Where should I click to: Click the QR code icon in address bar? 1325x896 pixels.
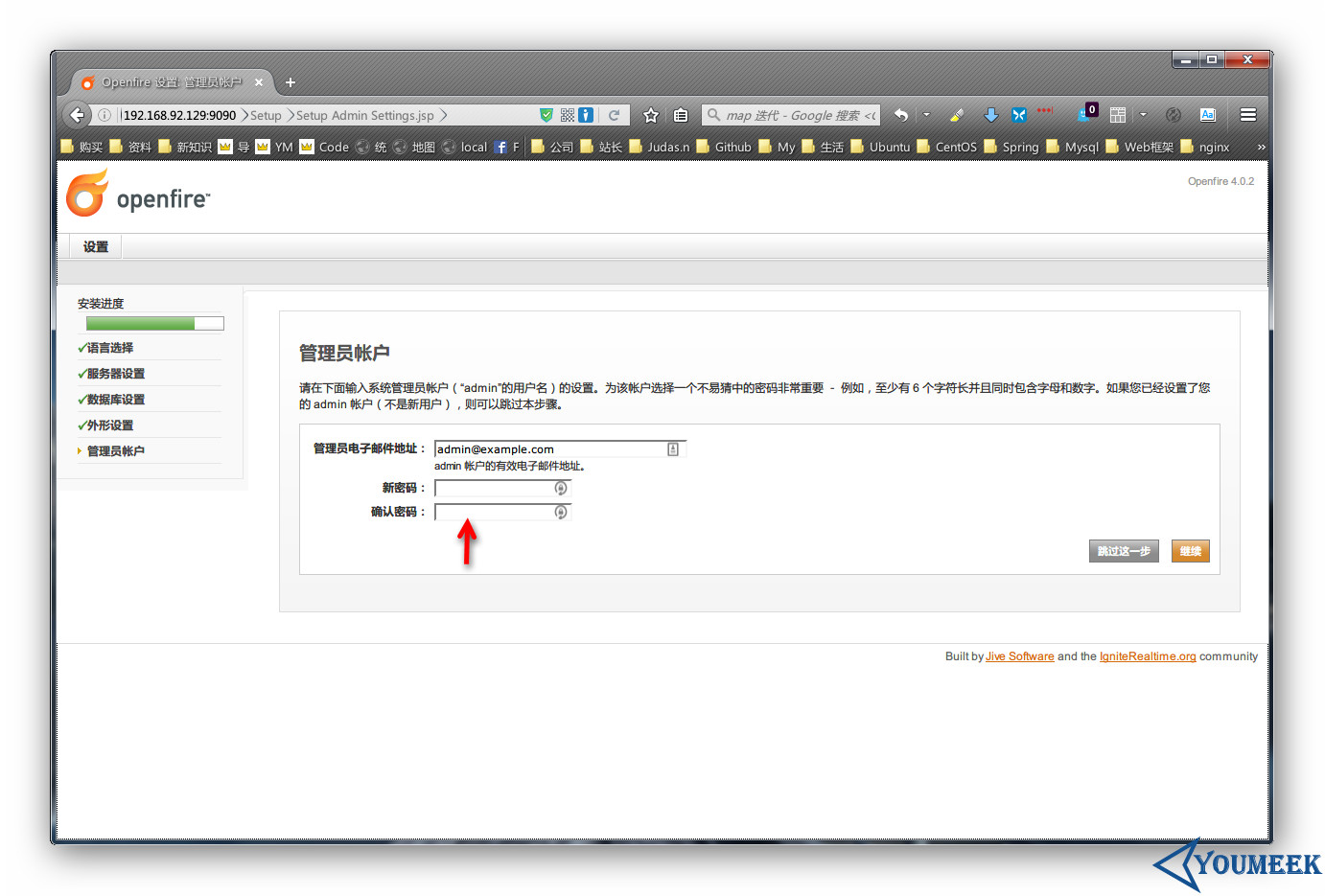coord(568,115)
